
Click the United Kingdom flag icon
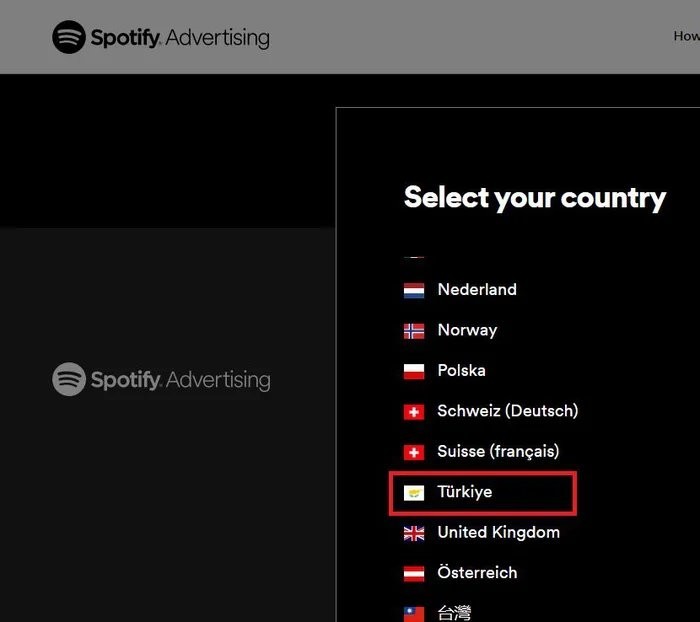[x=414, y=533]
